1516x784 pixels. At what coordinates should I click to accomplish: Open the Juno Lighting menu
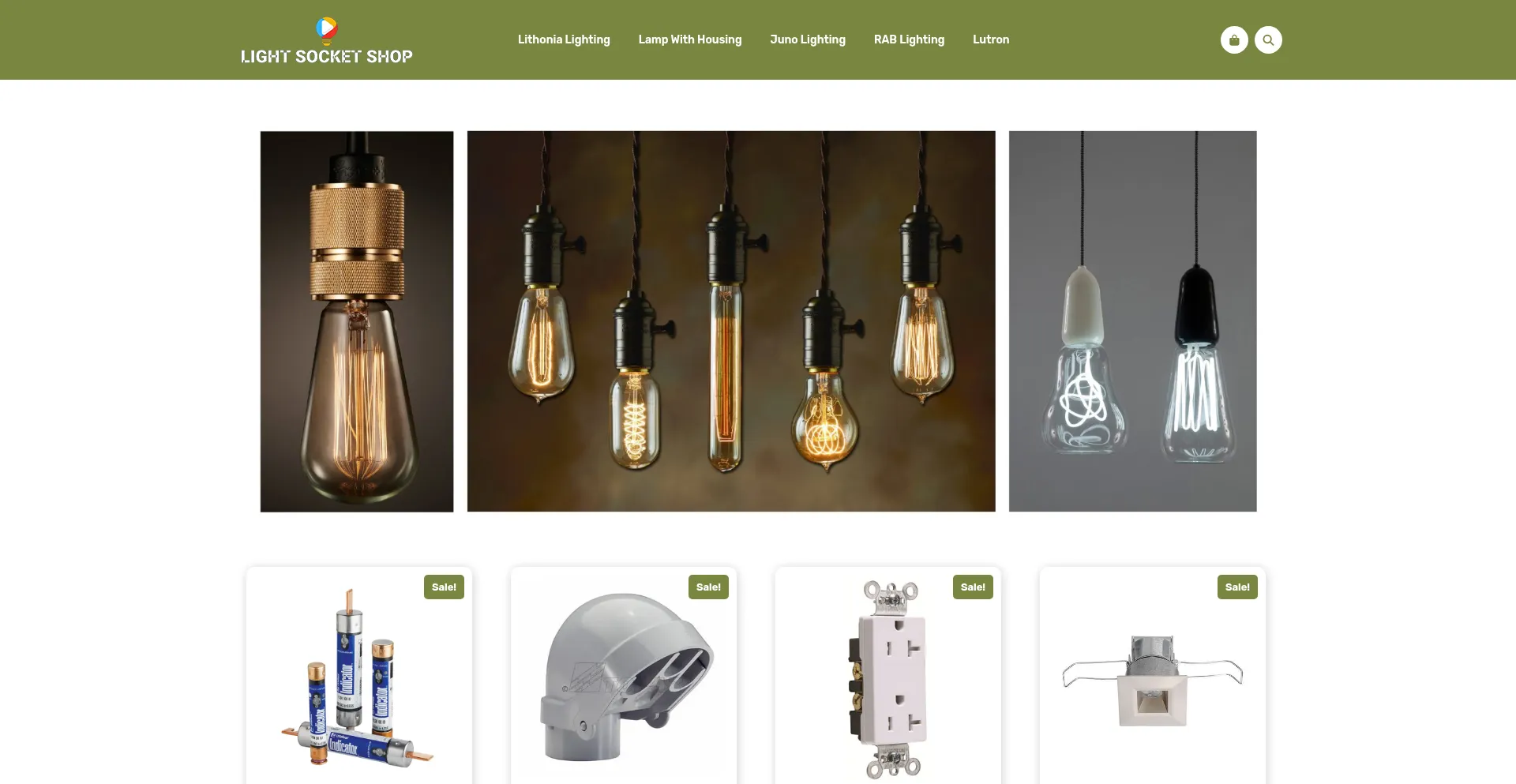point(808,39)
